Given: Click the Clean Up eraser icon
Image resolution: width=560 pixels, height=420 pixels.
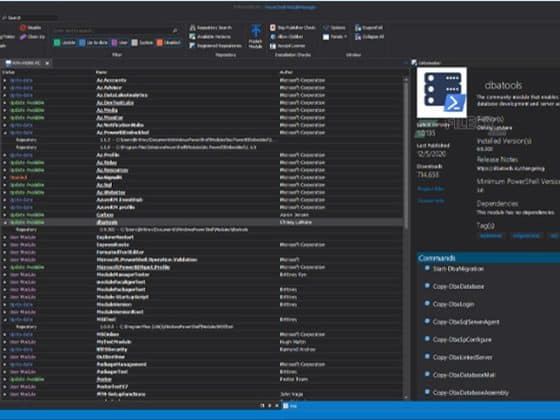Looking at the screenshot, I should click(x=23, y=37).
